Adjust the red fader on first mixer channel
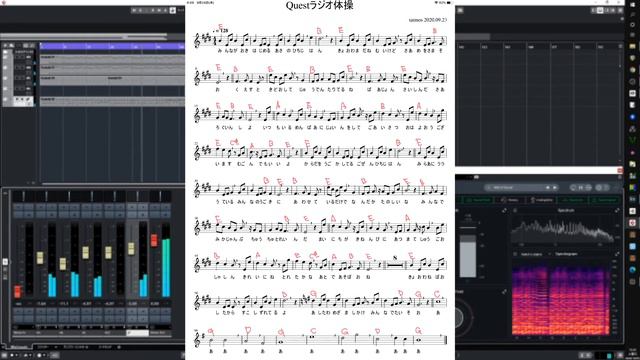 coord(18,291)
